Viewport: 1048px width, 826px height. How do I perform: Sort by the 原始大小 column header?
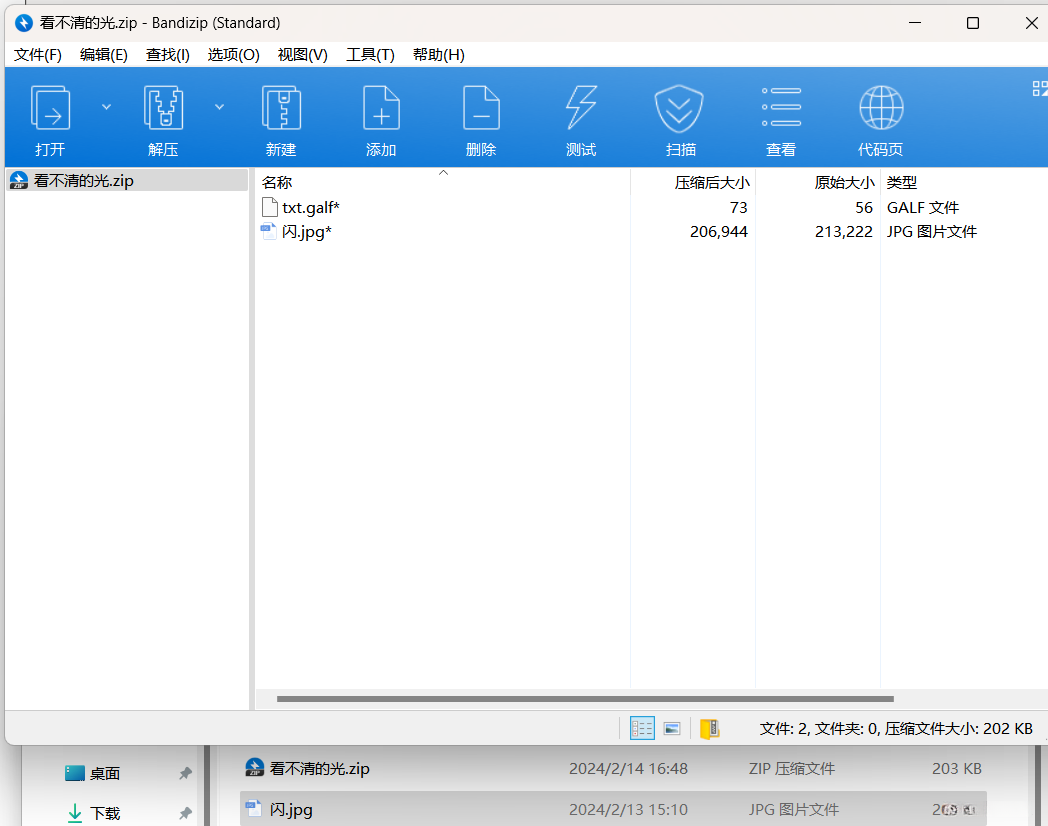(x=844, y=182)
